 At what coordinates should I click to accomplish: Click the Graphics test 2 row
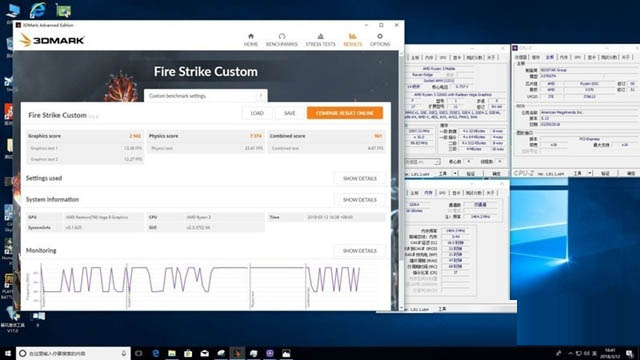point(85,159)
